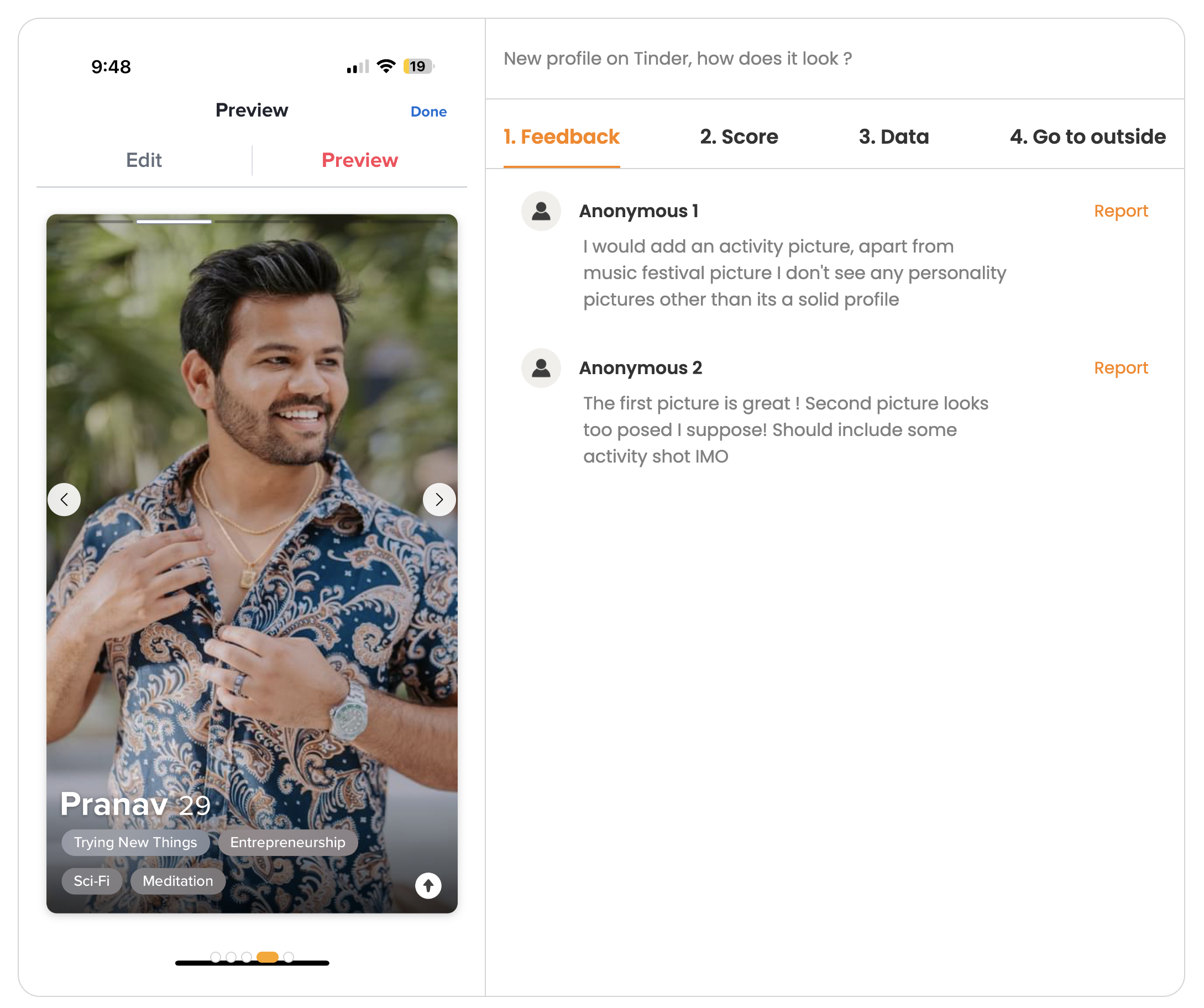The height and width of the screenshot is (1008, 1204).
Task: Click the Anonymous 2 username
Action: (641, 369)
